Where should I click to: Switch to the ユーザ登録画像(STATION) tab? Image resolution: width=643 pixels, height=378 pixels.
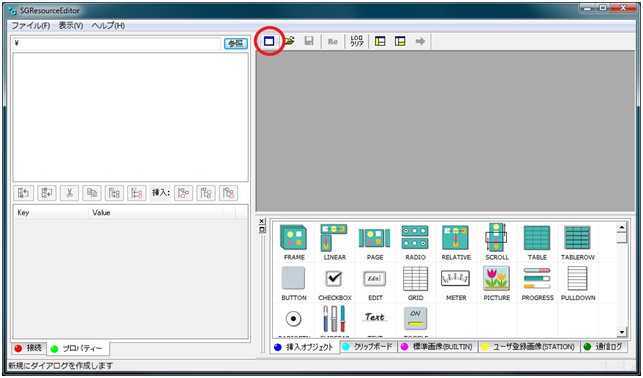(529, 346)
